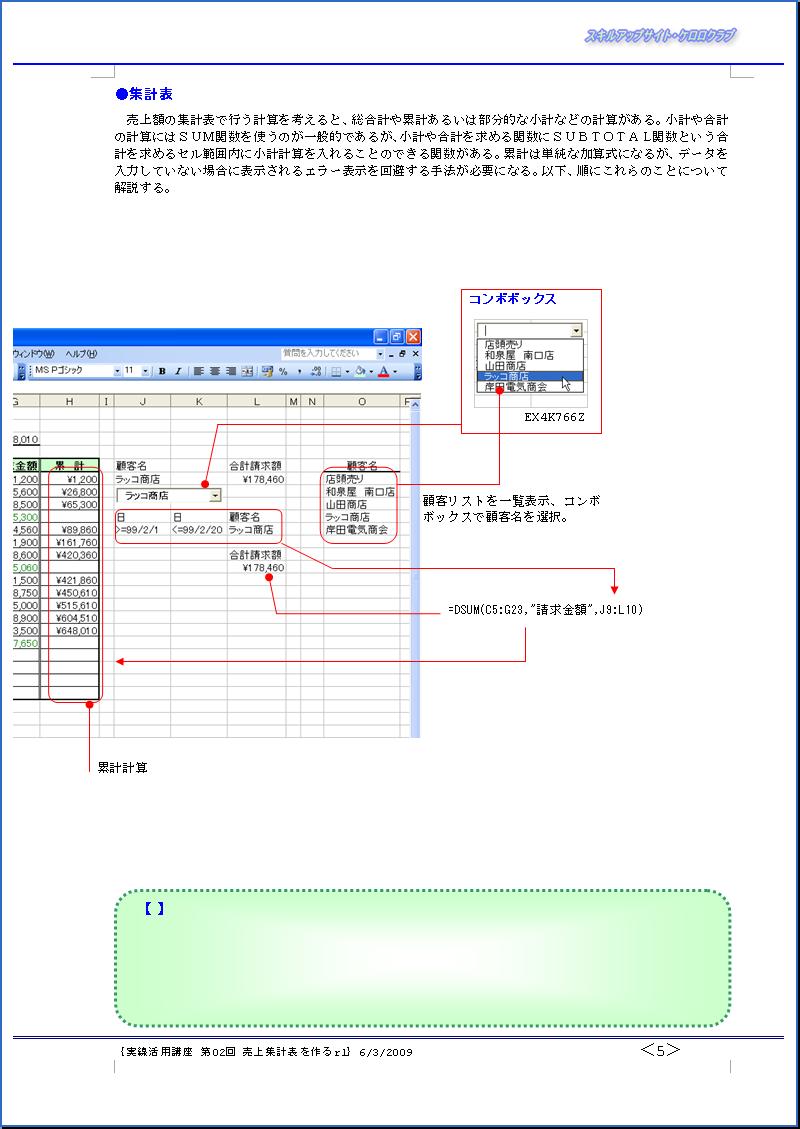Open the ウィンドウ(W) menu
This screenshot has height=1129, width=800.
(x=34, y=354)
